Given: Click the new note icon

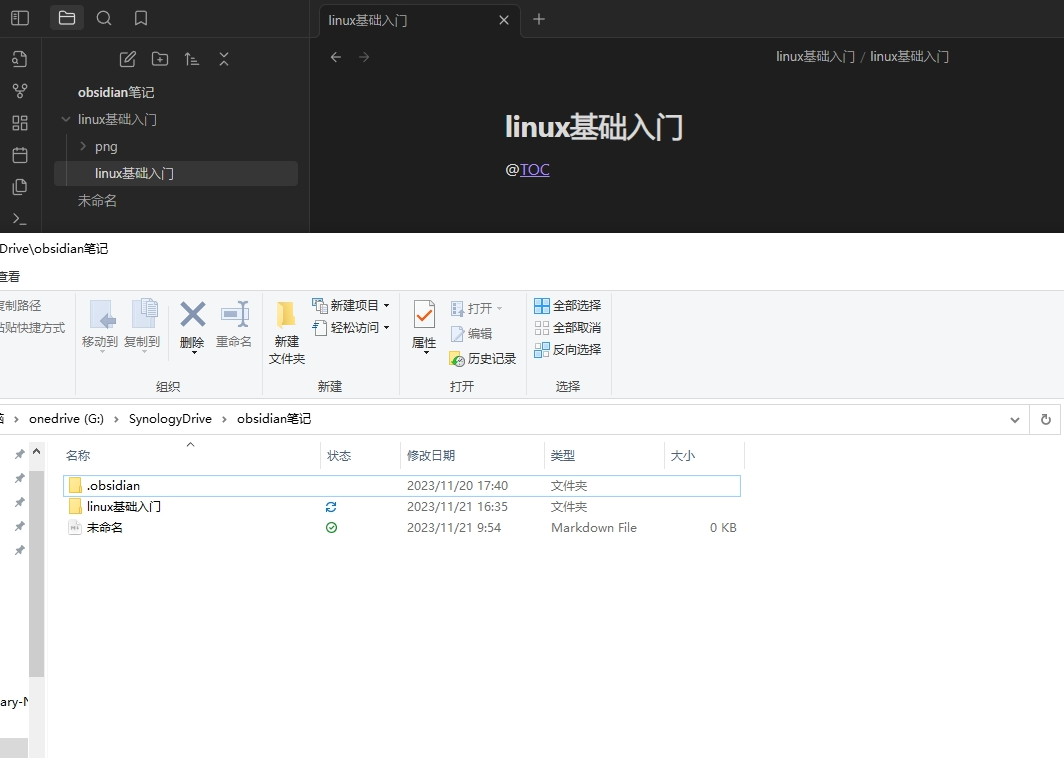Looking at the screenshot, I should click(x=128, y=59).
